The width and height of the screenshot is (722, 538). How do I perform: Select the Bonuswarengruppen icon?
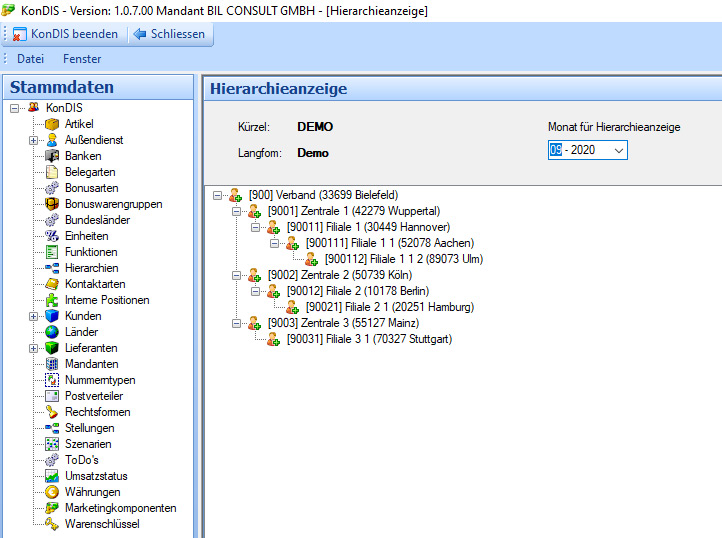[x=52, y=204]
